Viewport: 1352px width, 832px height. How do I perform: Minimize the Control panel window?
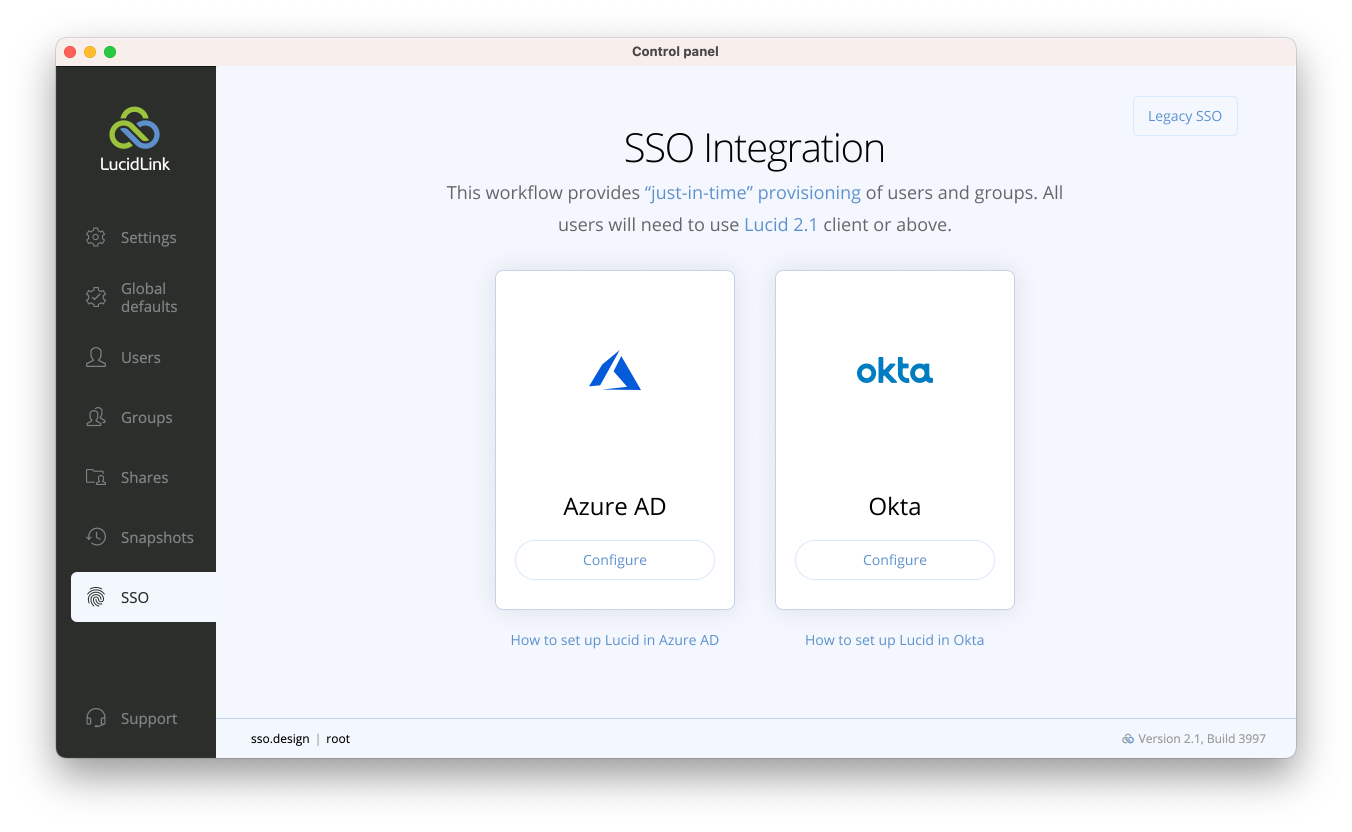click(x=90, y=52)
